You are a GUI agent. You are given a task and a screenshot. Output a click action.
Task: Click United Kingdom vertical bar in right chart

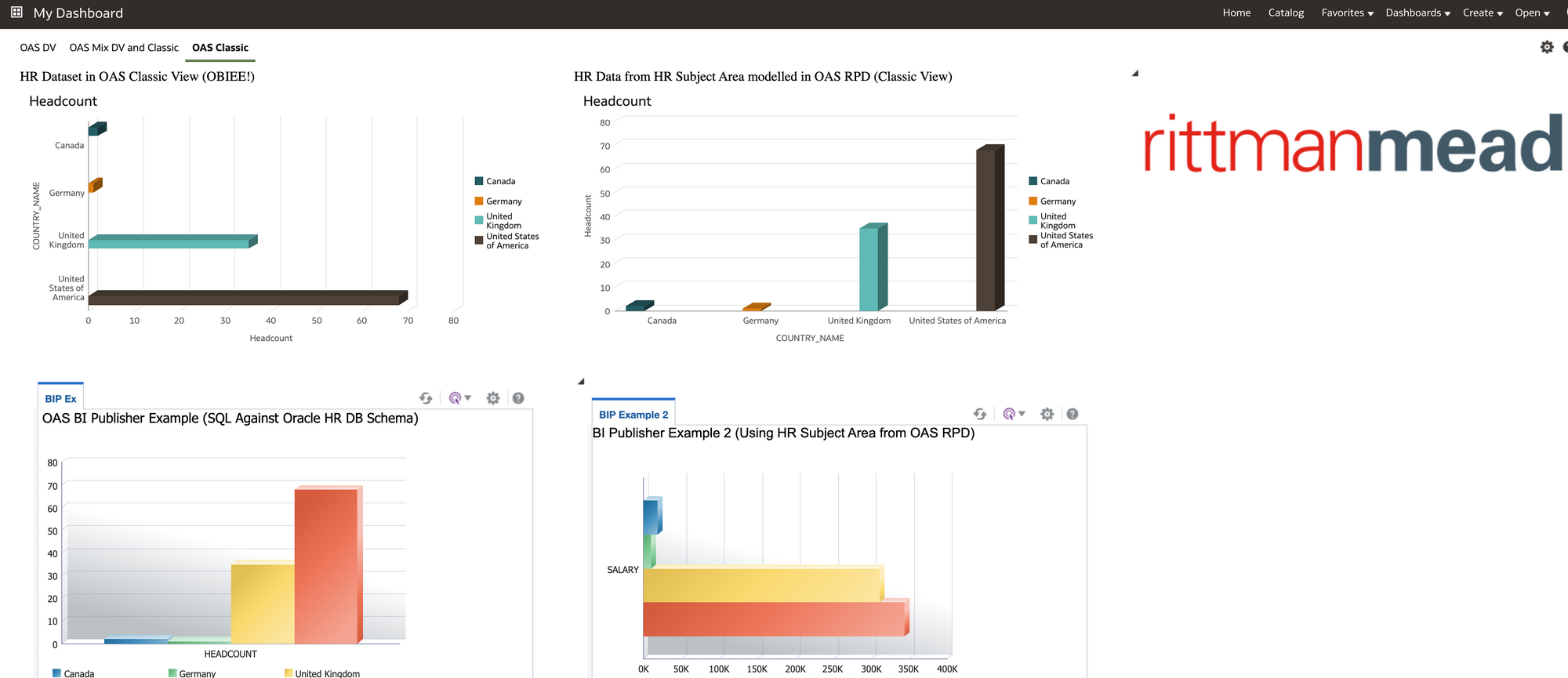pyautogui.click(x=873, y=267)
